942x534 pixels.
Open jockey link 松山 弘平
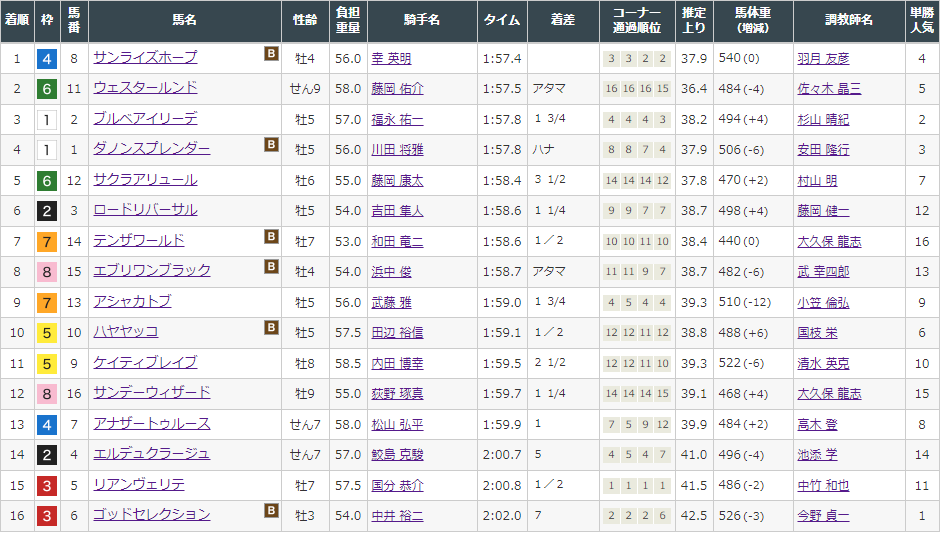(397, 425)
